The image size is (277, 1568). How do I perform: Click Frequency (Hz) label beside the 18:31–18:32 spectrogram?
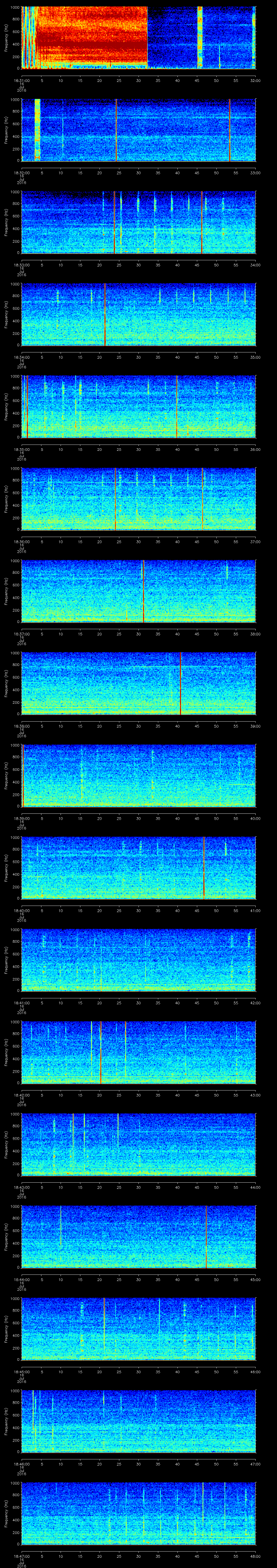(x=6, y=38)
